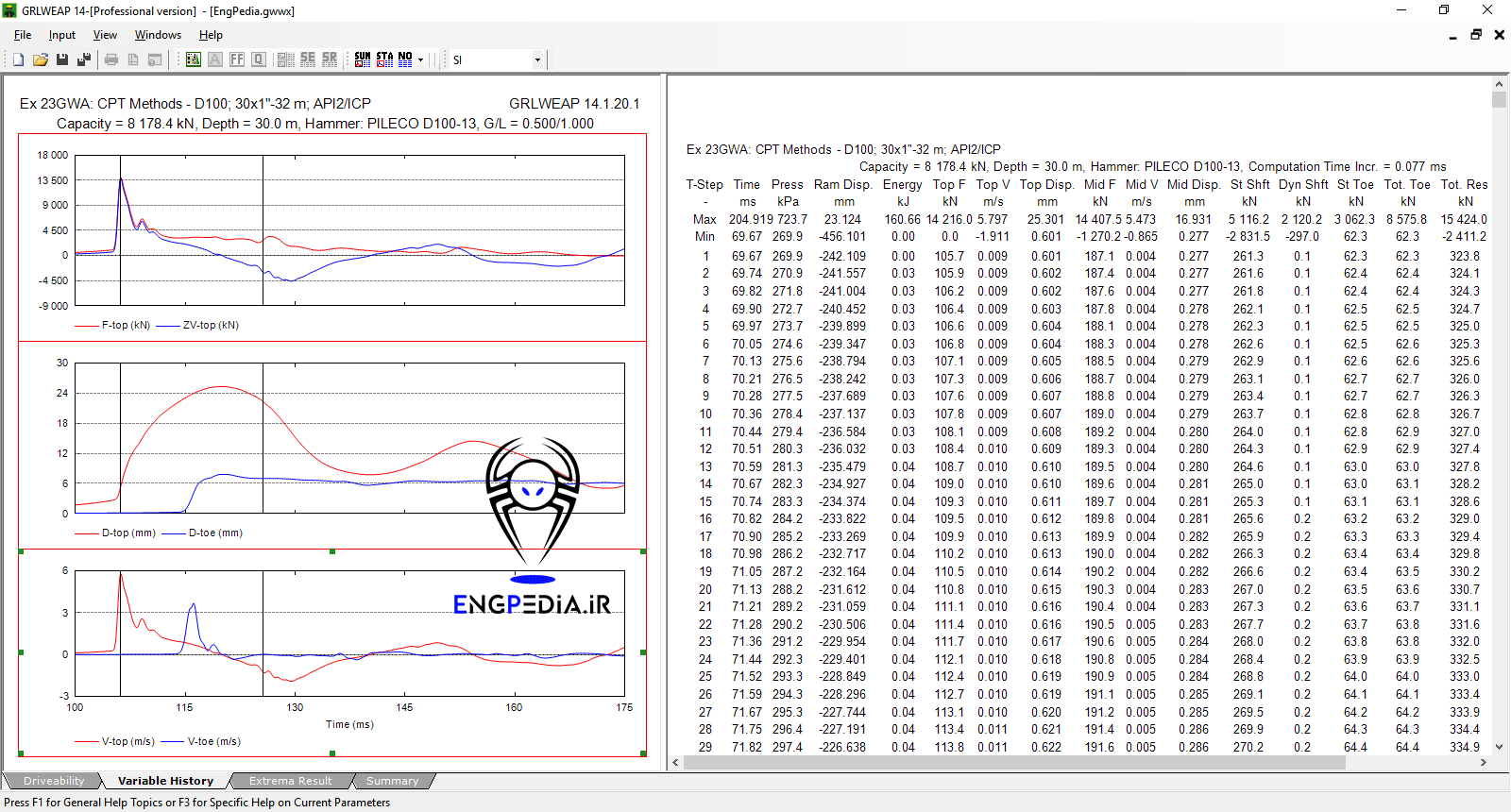Open a file with the folder icon
Viewport: 1511px width, 812px height.
(x=40, y=59)
